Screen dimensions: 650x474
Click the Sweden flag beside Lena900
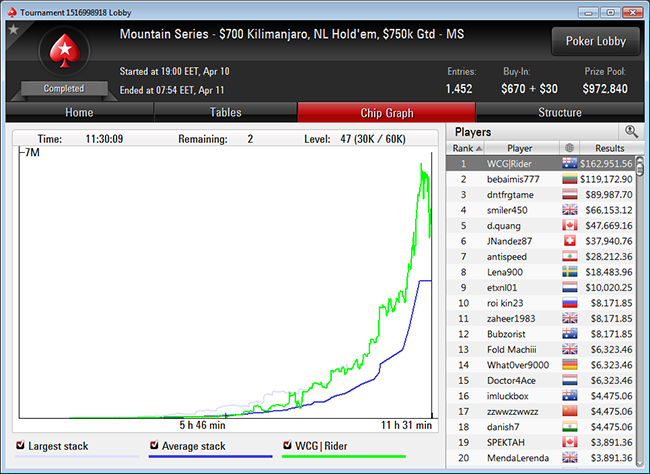click(x=570, y=272)
